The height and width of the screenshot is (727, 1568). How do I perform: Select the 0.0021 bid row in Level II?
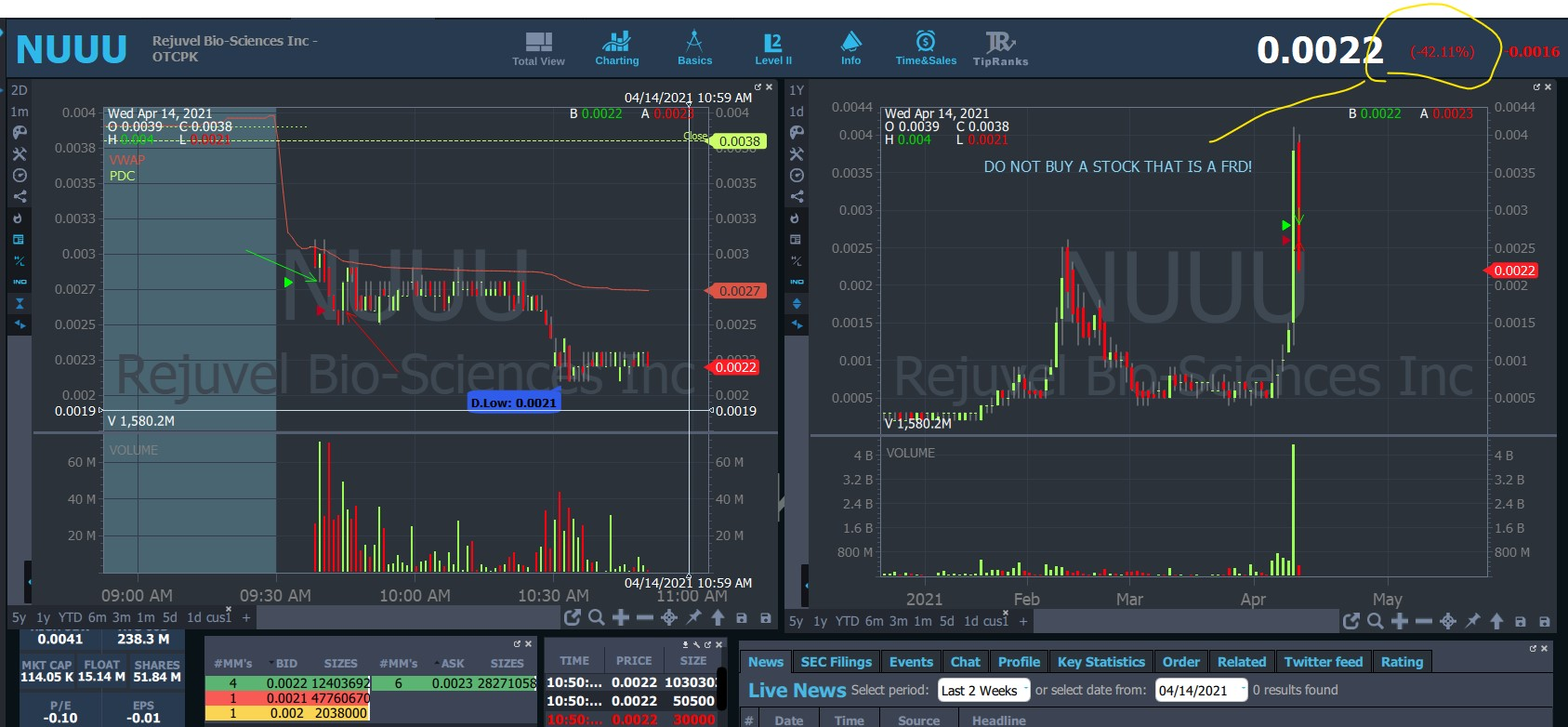click(287, 697)
